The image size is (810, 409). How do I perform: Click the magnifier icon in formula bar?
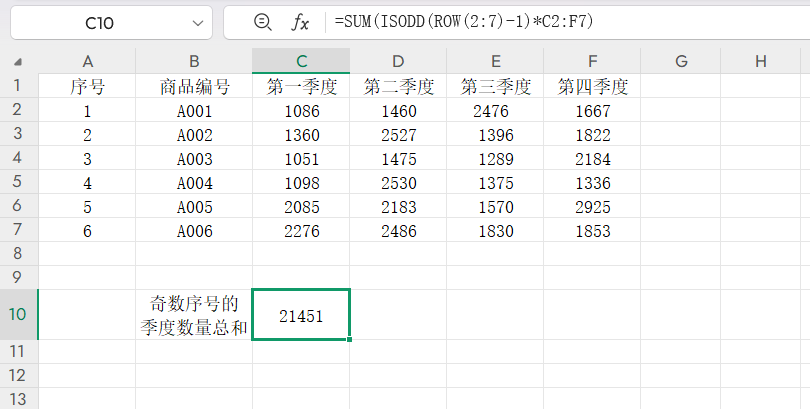tap(263, 22)
